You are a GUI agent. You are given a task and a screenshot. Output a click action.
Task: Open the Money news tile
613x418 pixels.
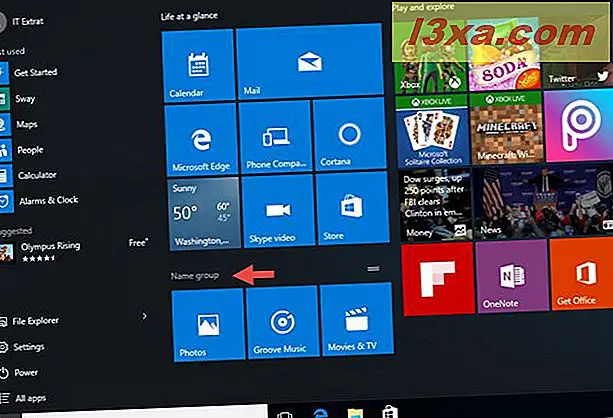pyautogui.click(x=436, y=206)
